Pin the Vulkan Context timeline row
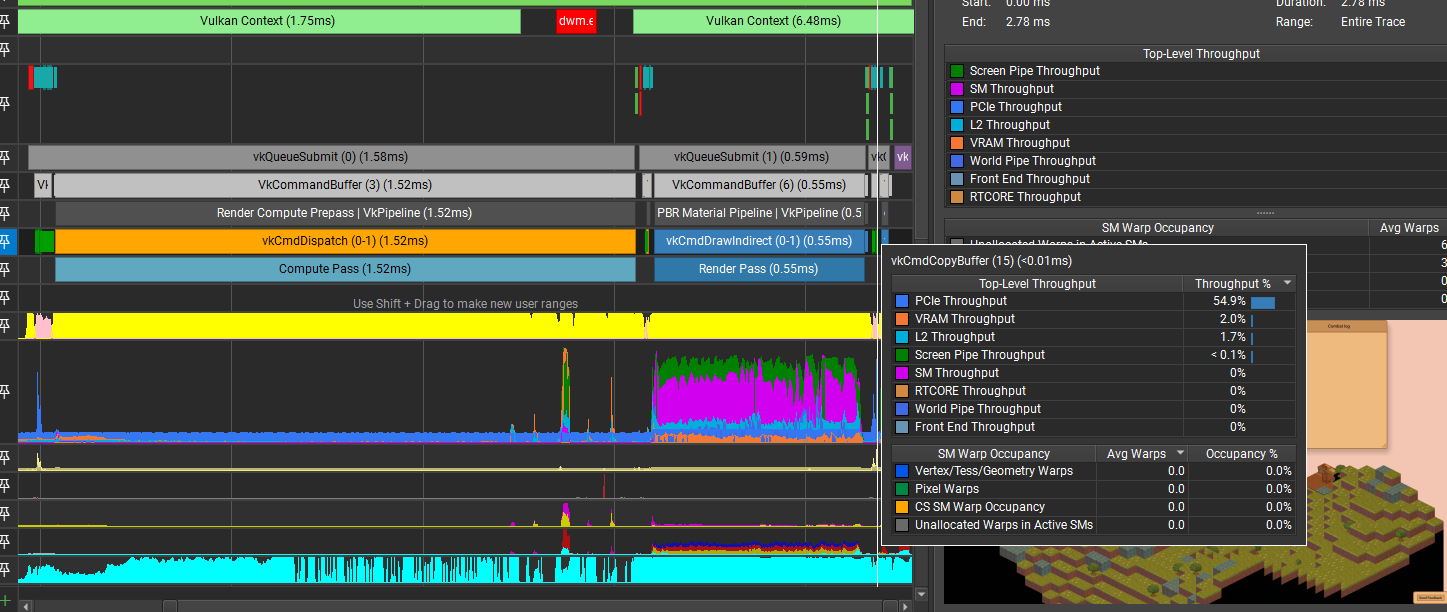The width and height of the screenshot is (1447, 612). point(6,22)
